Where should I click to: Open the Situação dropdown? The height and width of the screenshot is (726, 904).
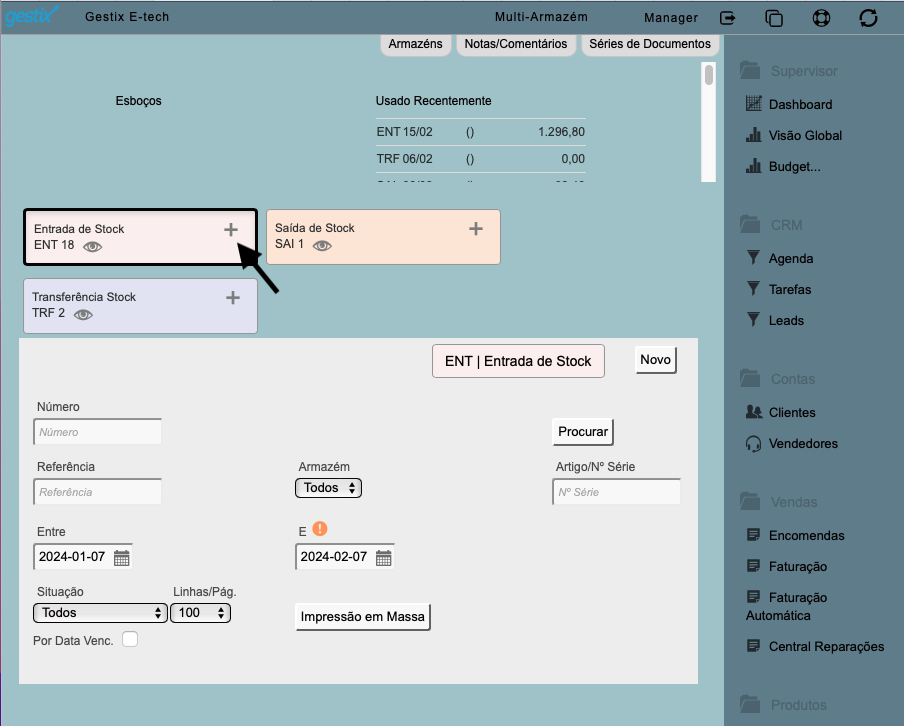[100, 613]
